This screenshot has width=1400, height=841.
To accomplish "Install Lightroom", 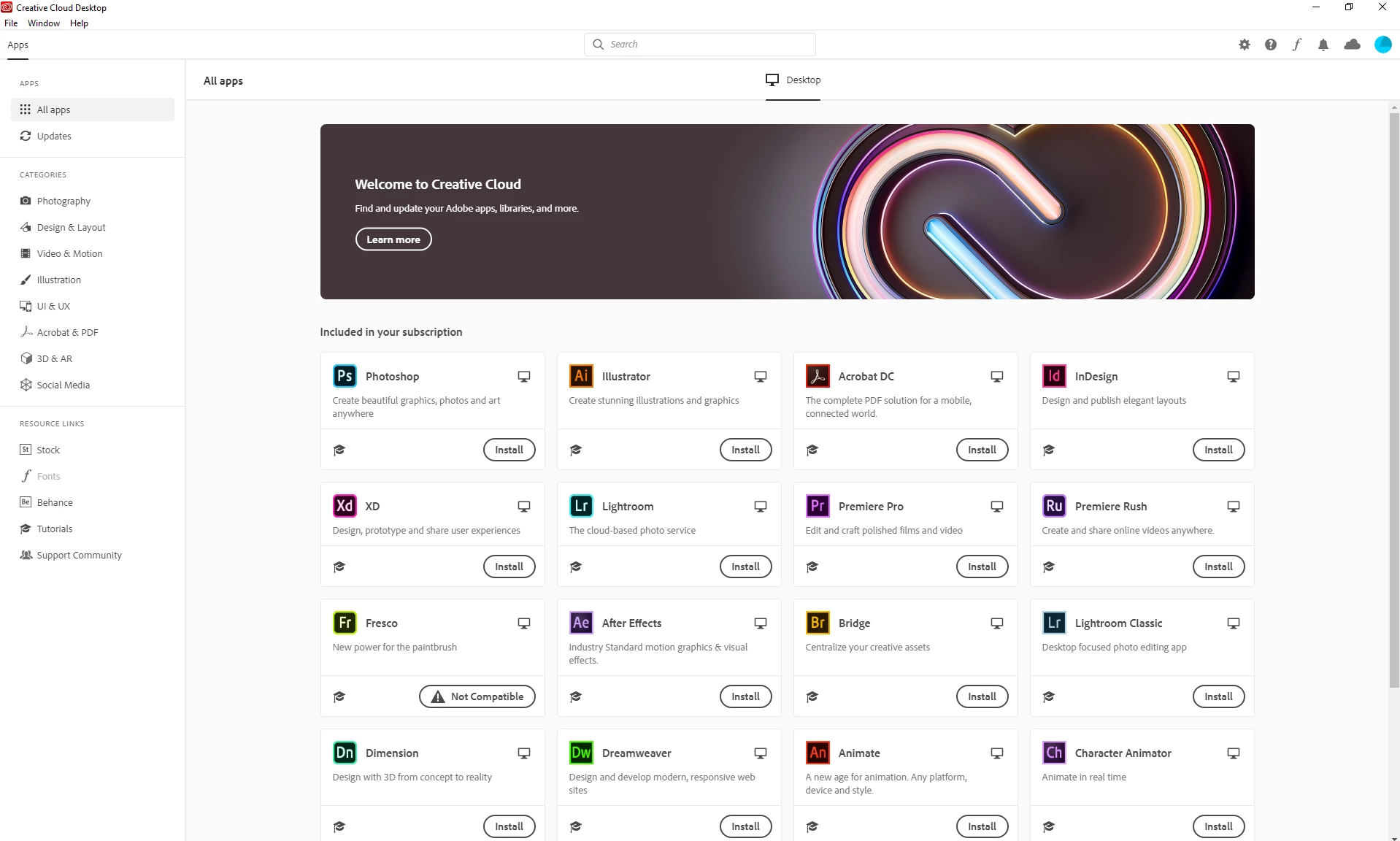I will [x=746, y=567].
